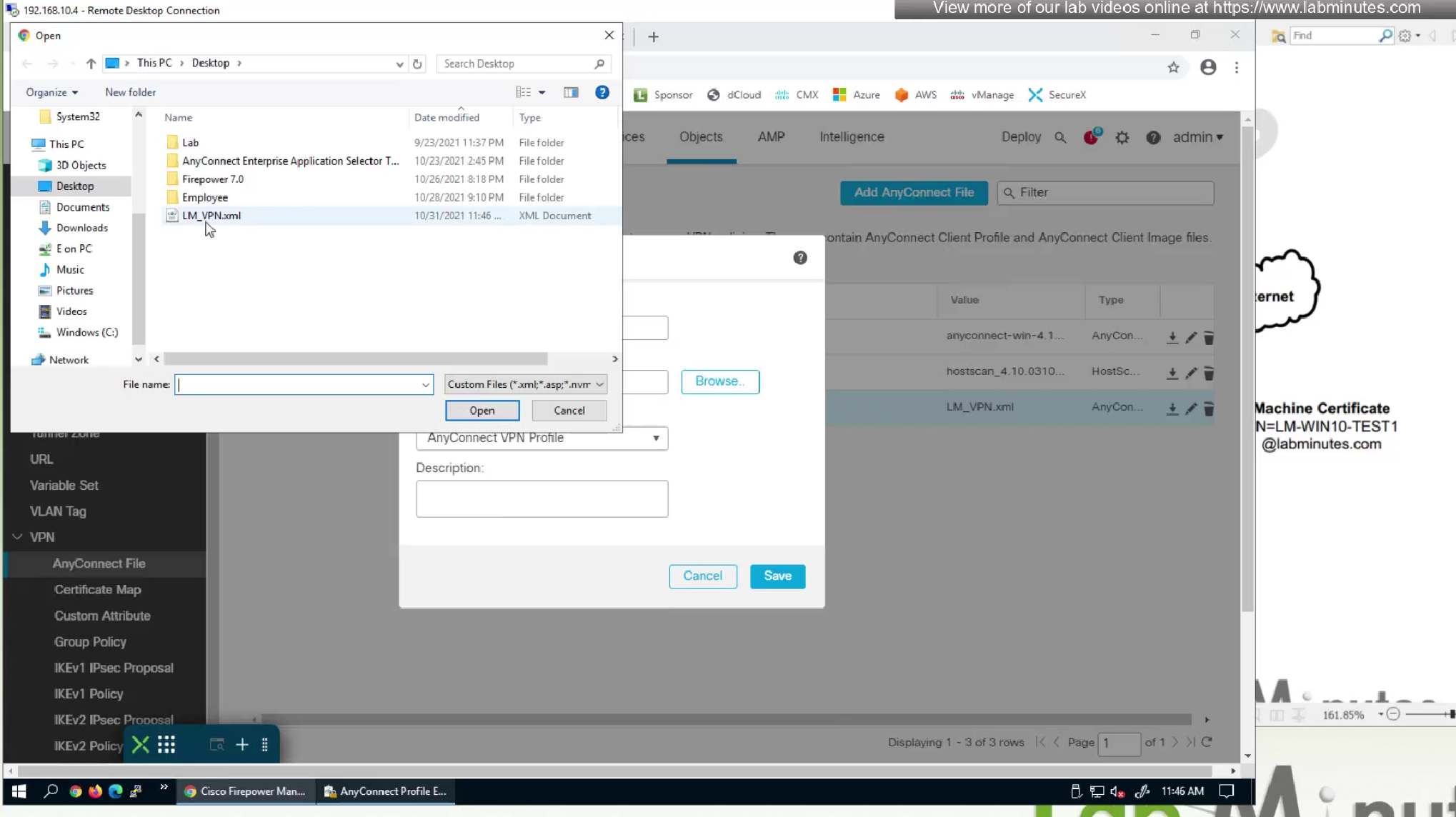Viewport: 1456px width, 817px height.
Task: Click the Browse button
Action: pos(719,381)
